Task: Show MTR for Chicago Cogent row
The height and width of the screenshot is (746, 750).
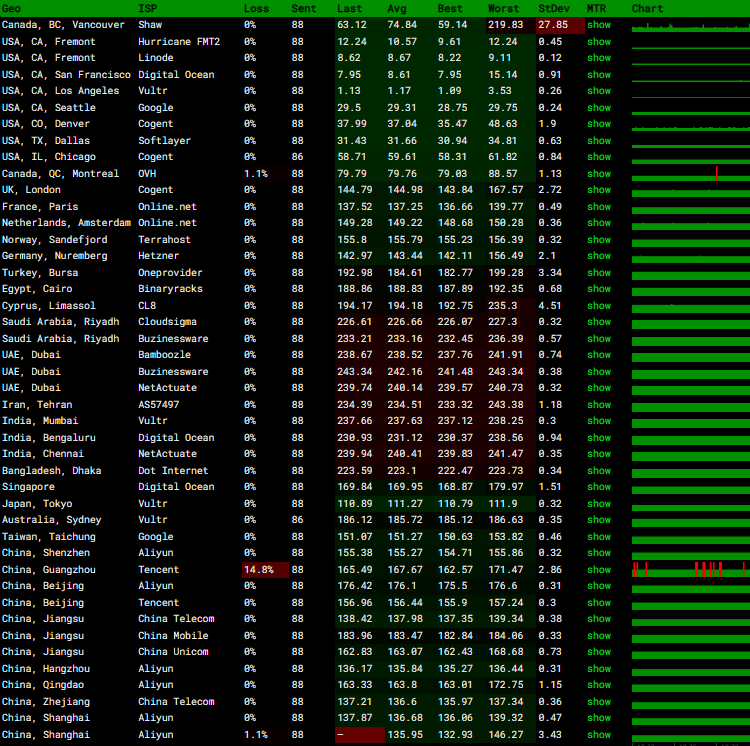Action: [x=599, y=157]
